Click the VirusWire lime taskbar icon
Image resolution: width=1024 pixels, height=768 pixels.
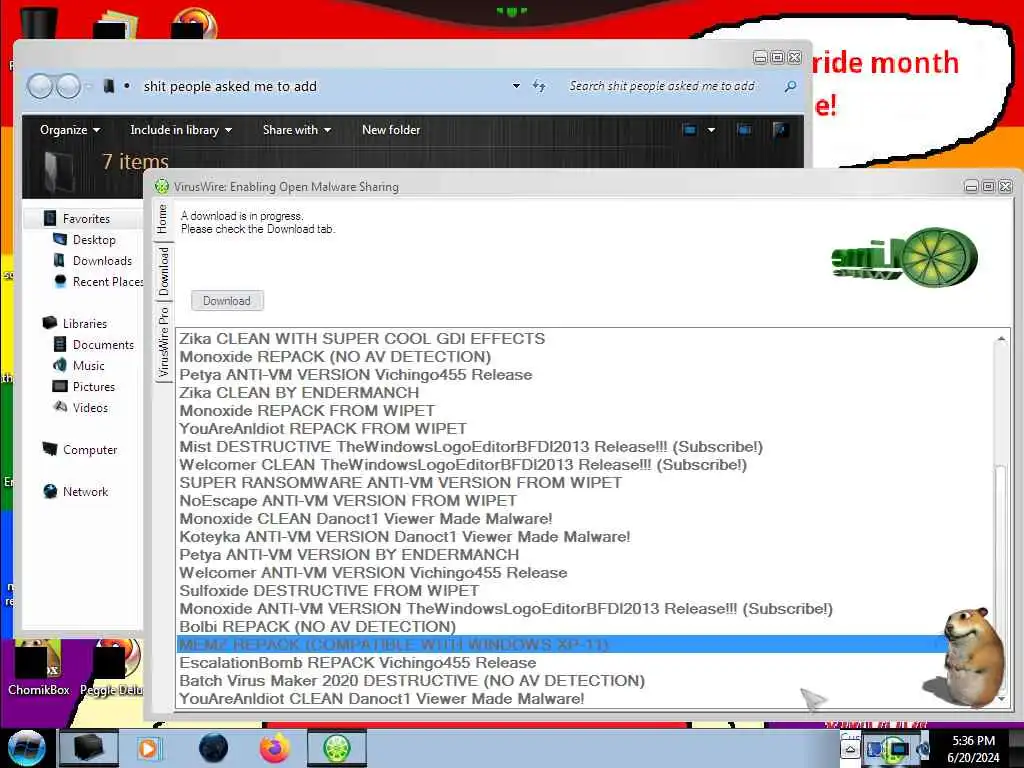(x=336, y=748)
